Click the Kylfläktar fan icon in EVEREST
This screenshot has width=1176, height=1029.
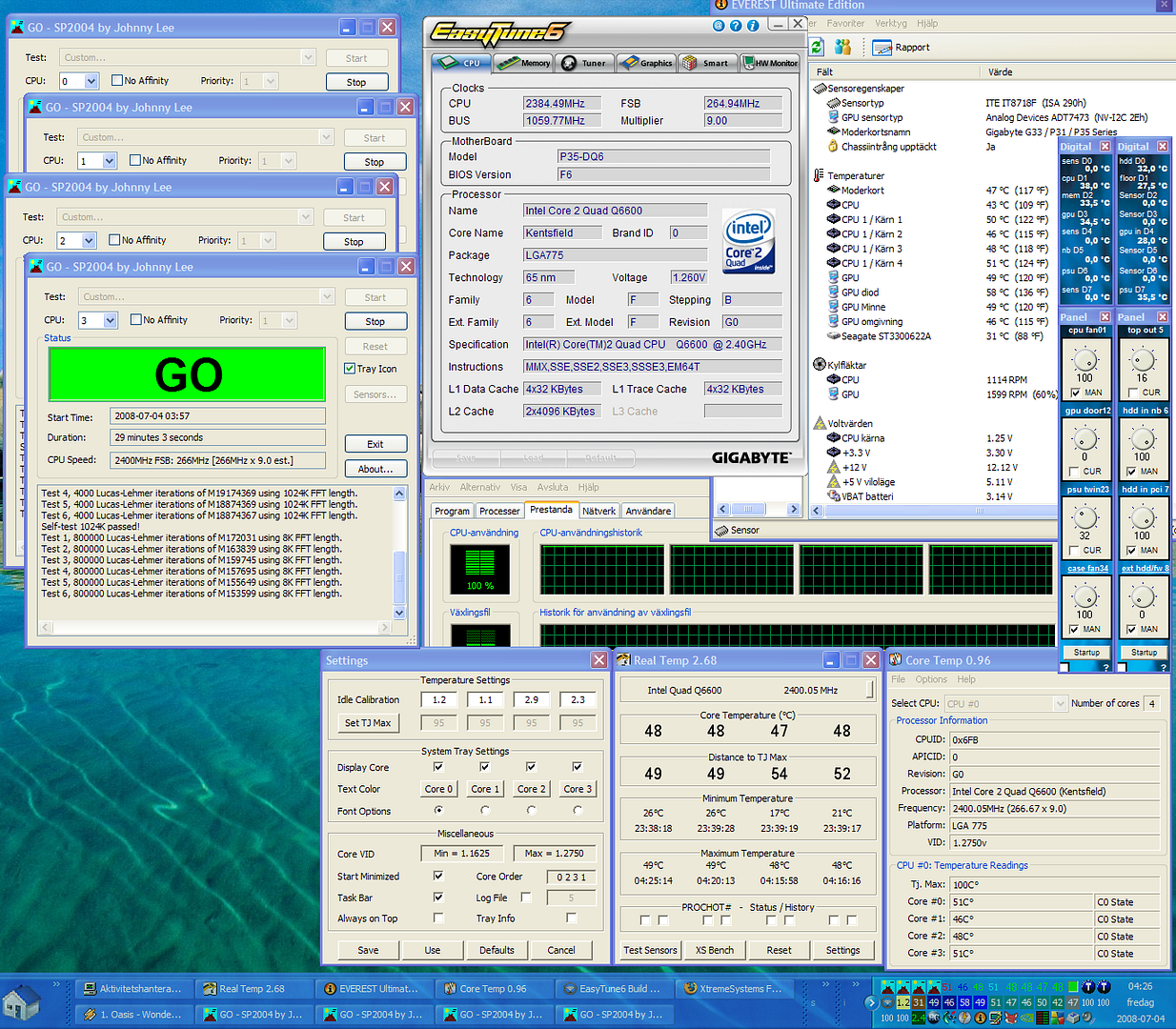(x=820, y=364)
